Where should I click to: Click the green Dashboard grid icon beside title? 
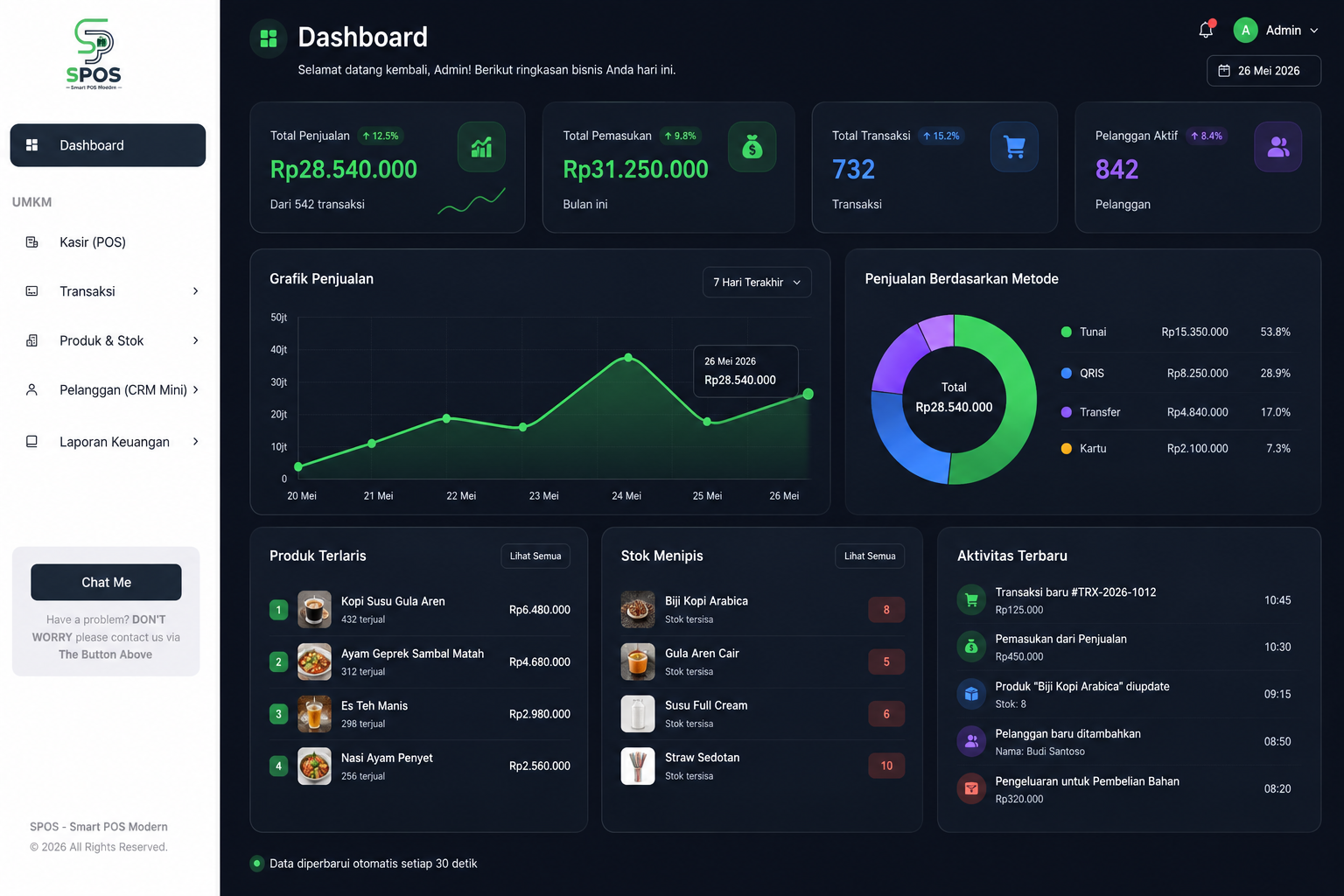269,38
